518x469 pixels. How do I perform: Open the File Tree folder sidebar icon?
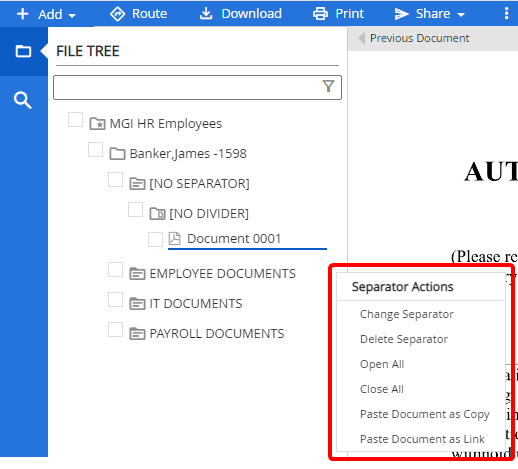click(23, 51)
